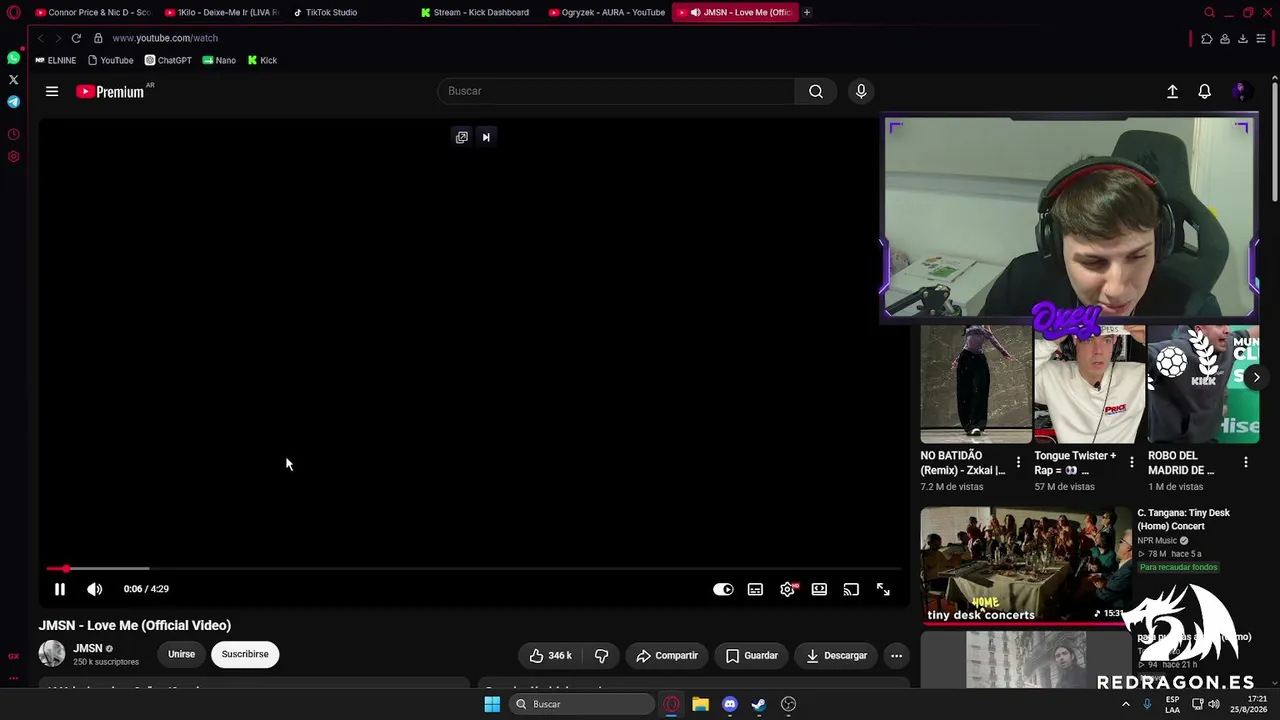Mute the video volume
The image size is (1280, 720).
[x=95, y=589]
